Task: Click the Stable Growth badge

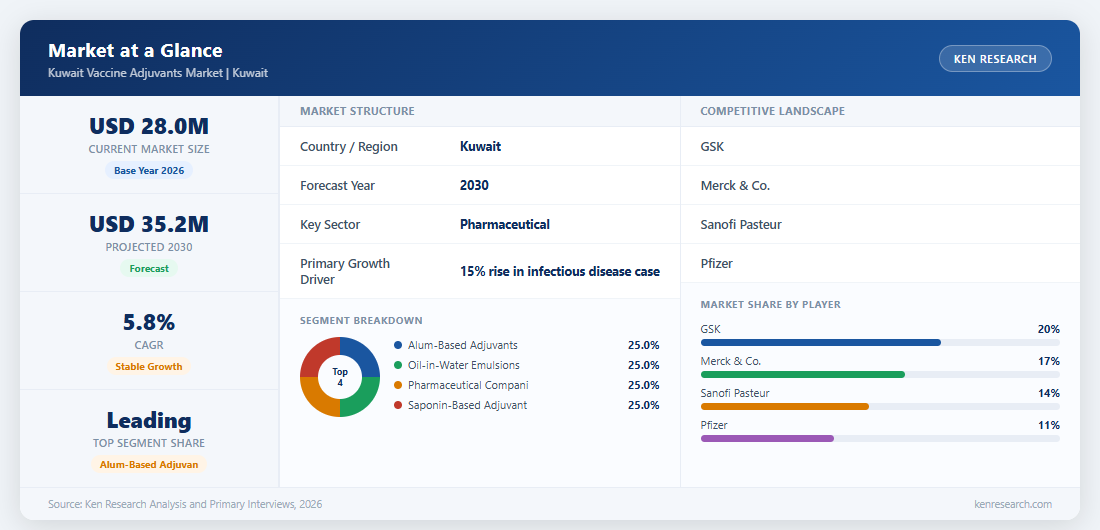Action: pyautogui.click(x=149, y=366)
